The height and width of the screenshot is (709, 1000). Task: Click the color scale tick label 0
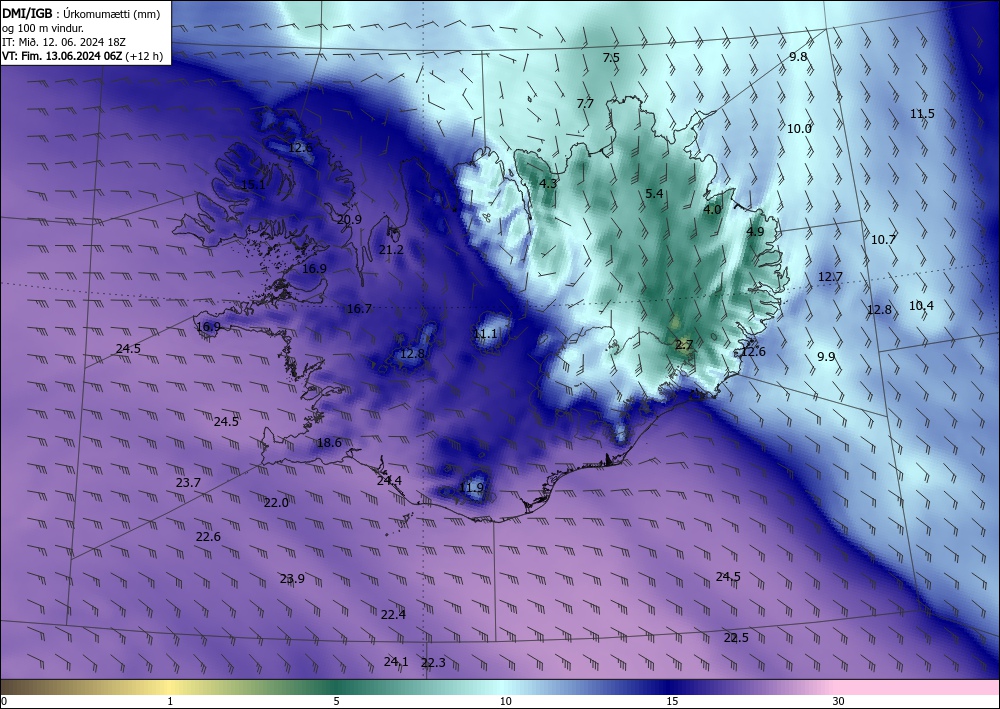pyautogui.click(x=4, y=702)
